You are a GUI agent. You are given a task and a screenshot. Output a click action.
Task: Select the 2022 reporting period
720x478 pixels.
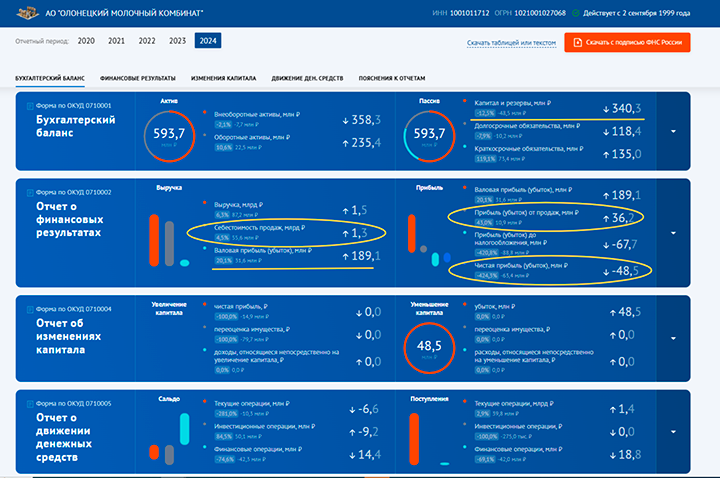point(147,41)
